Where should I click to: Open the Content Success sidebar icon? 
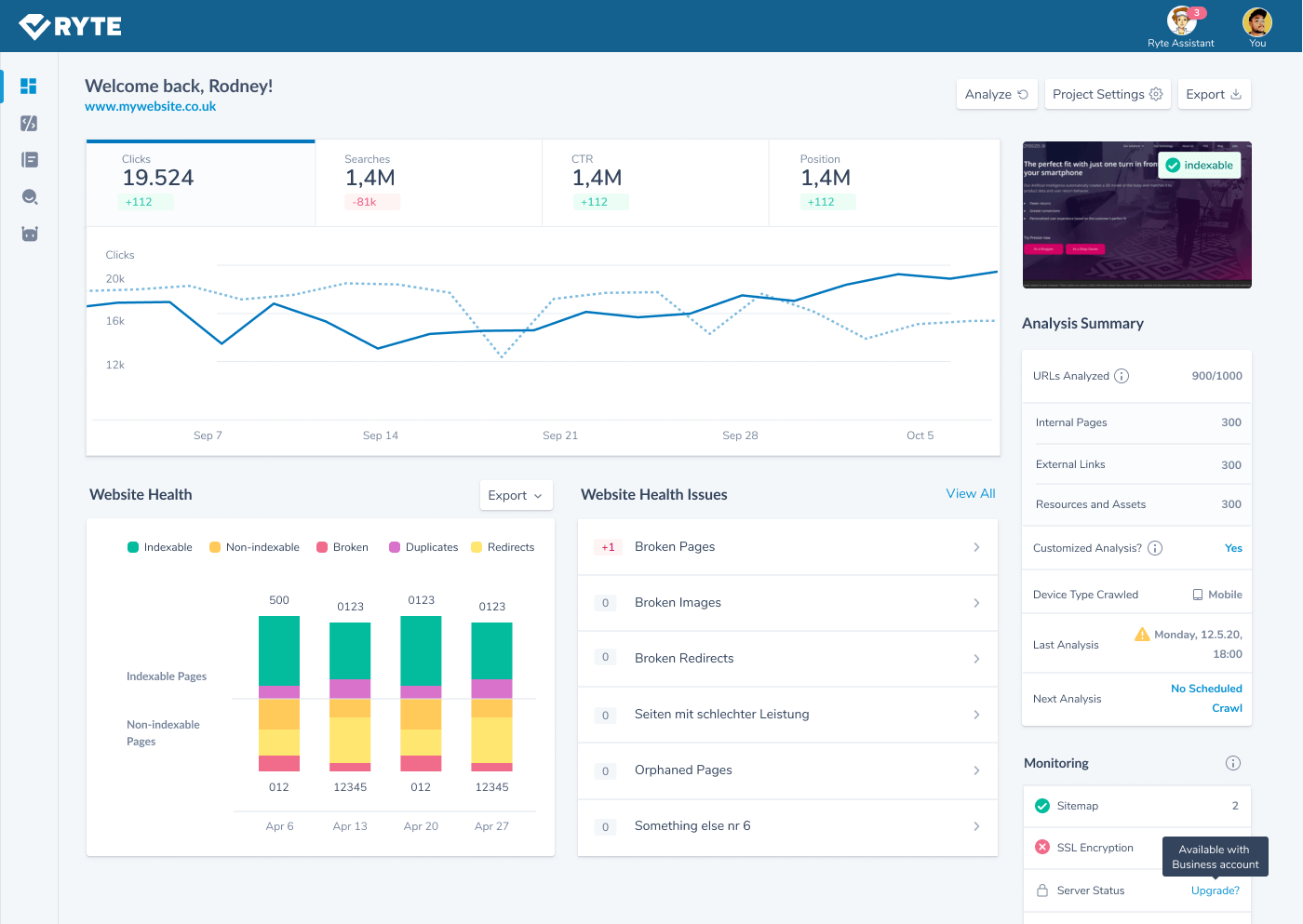[29, 159]
